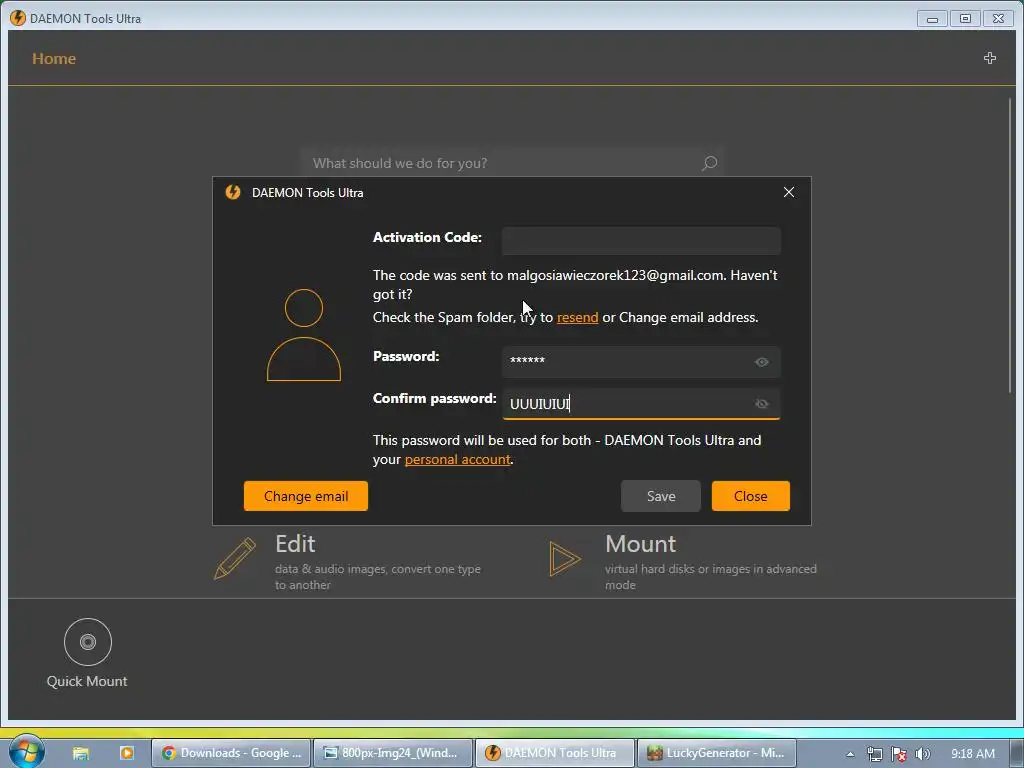Click the Mount play triangle icon
This screenshot has width=1024, height=768.
coord(564,559)
